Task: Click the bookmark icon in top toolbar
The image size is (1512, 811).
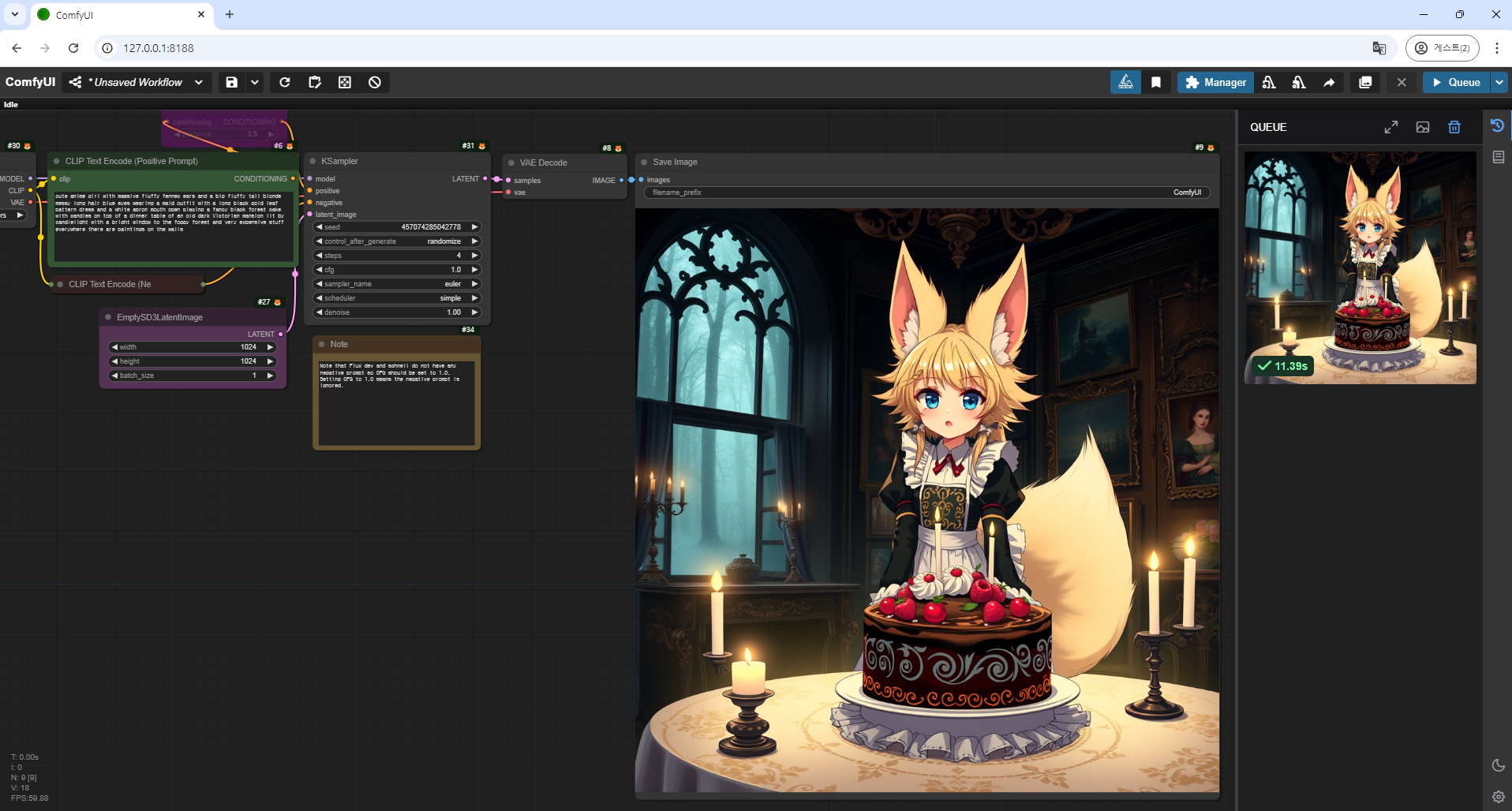Action: tap(1156, 82)
